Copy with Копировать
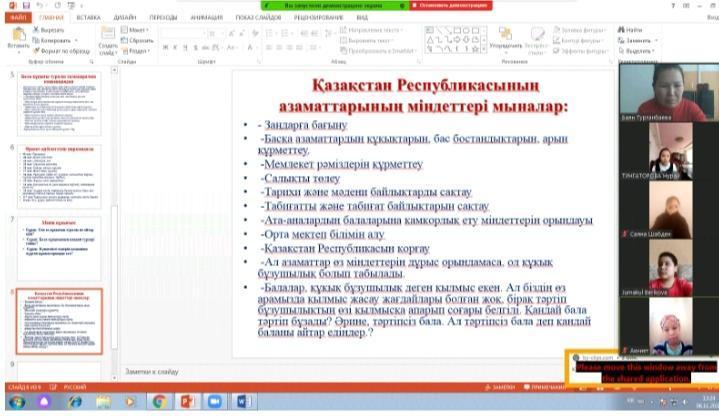 pyautogui.click(x=54, y=40)
